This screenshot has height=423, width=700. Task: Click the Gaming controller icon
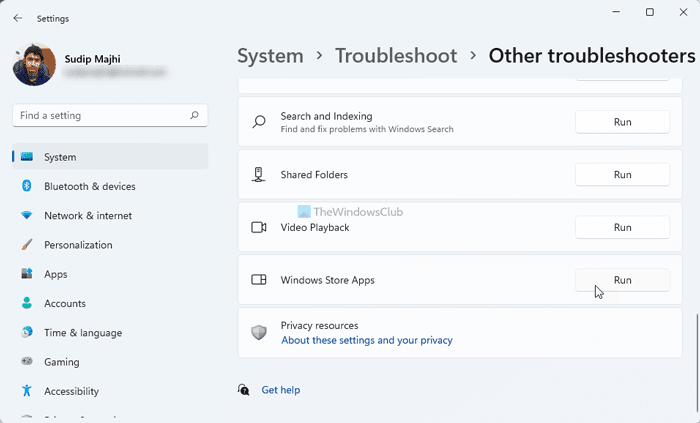[27, 361]
